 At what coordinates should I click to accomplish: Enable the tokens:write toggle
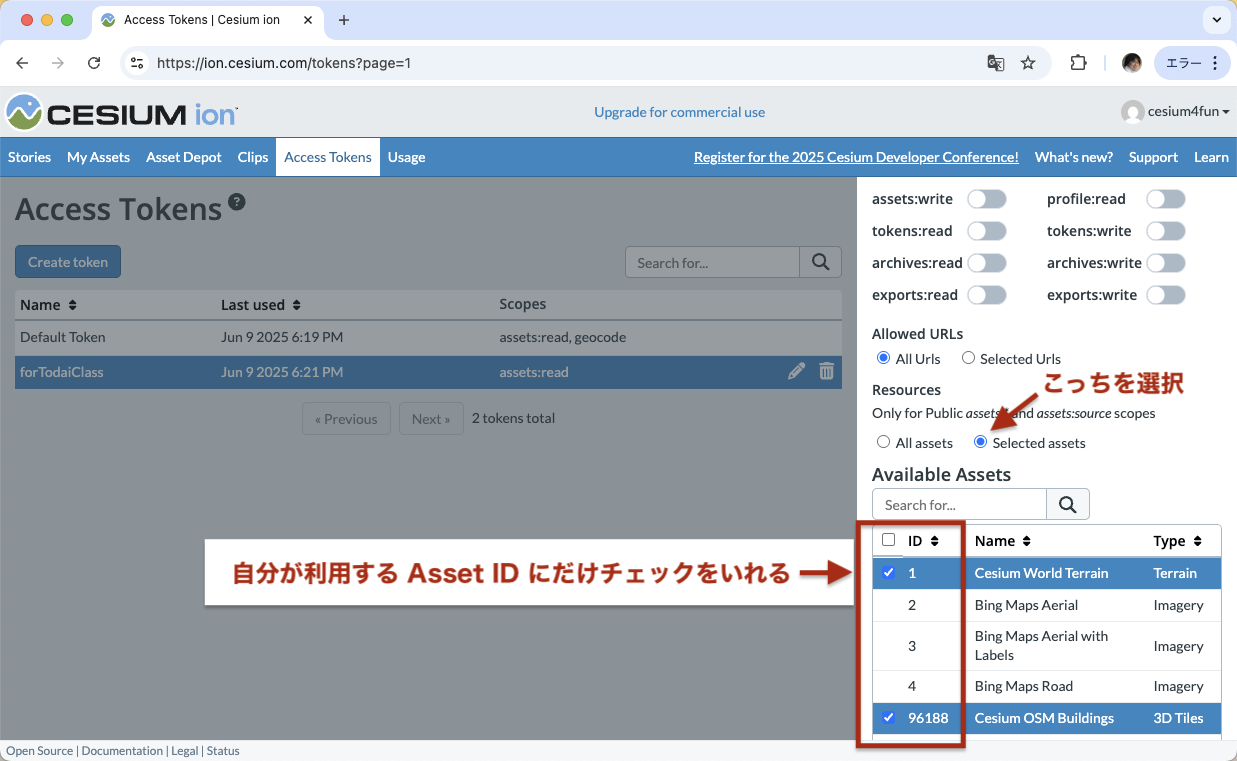pos(1165,230)
